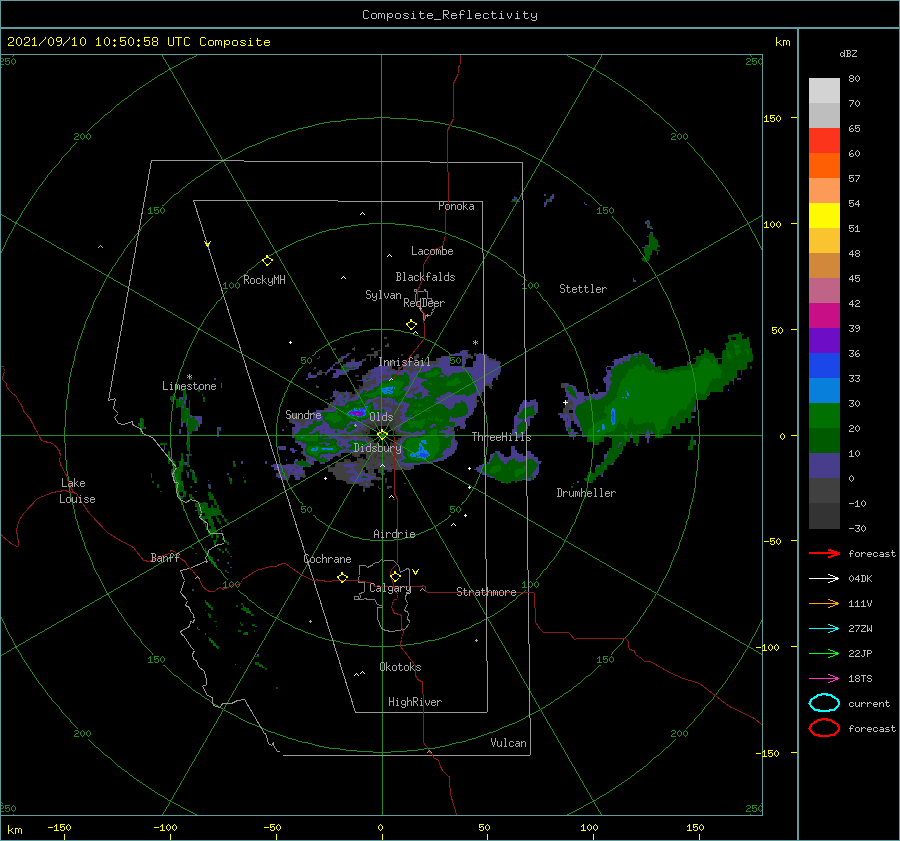Viewport: 900px width, 841px height.
Task: Click the Limestone label
Action: pos(189,386)
